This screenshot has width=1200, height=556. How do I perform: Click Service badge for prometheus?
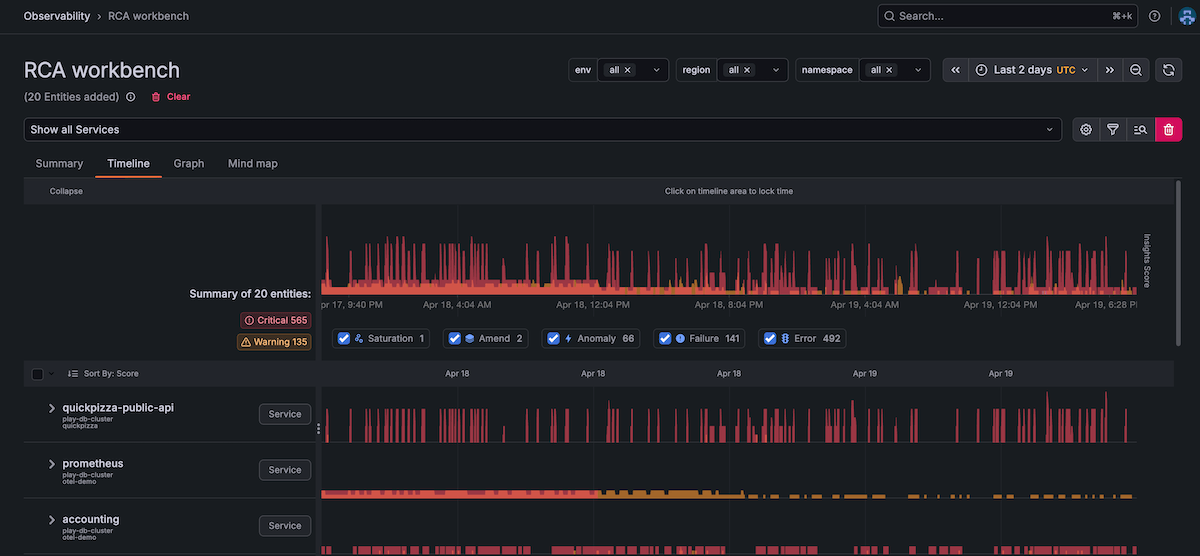[x=285, y=470]
